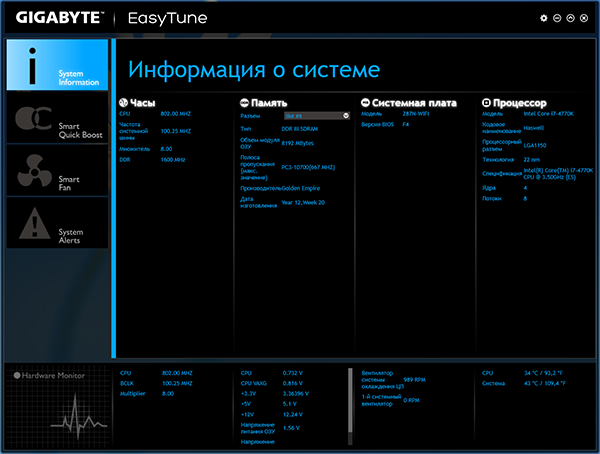Viewport: 600px width, 454px height.
Task: Click the 802.00 MHZ CPU clock value under Часы
Action: pyautogui.click(x=176, y=114)
